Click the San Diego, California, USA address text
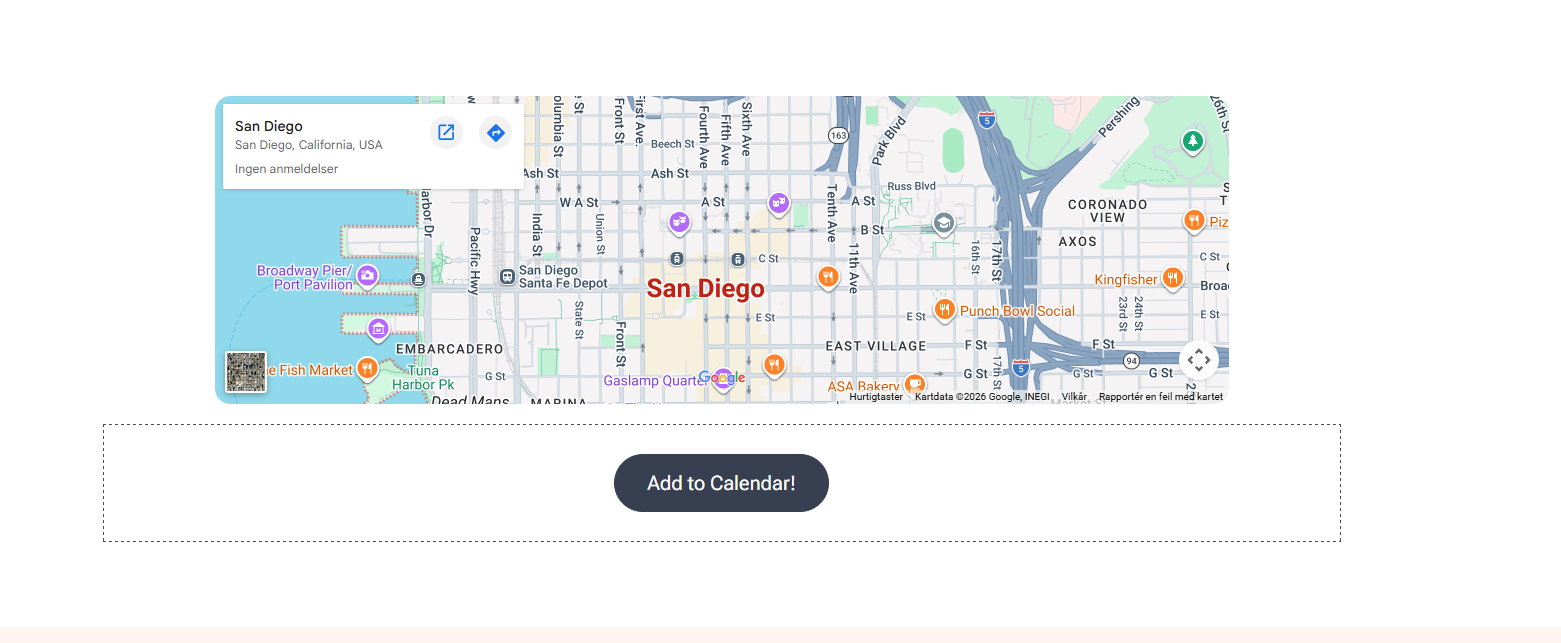The width and height of the screenshot is (1561, 643). tap(309, 145)
